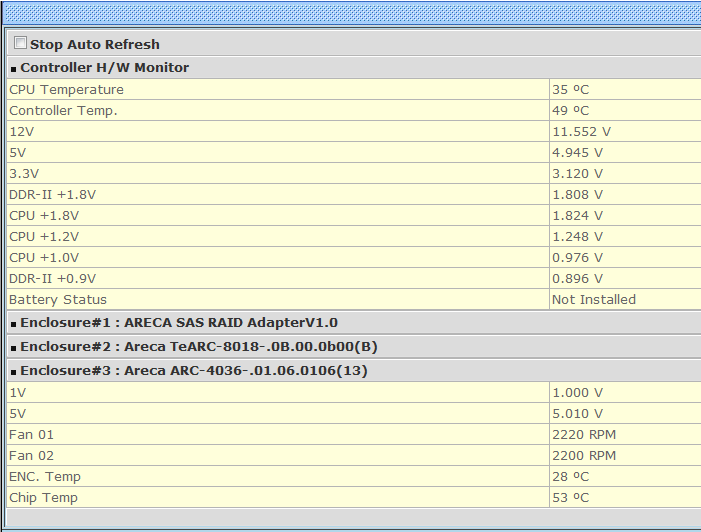Click the CPU +1.2V value 1.248 V
Screen dimensions: 701x532
577,236
